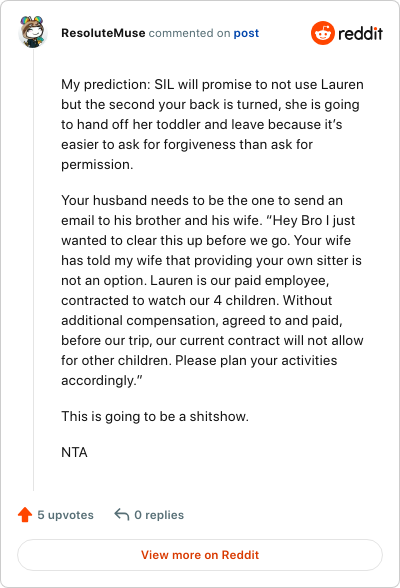Open the blue "post" link
Viewport: 400px width, 588px height.
point(246,33)
